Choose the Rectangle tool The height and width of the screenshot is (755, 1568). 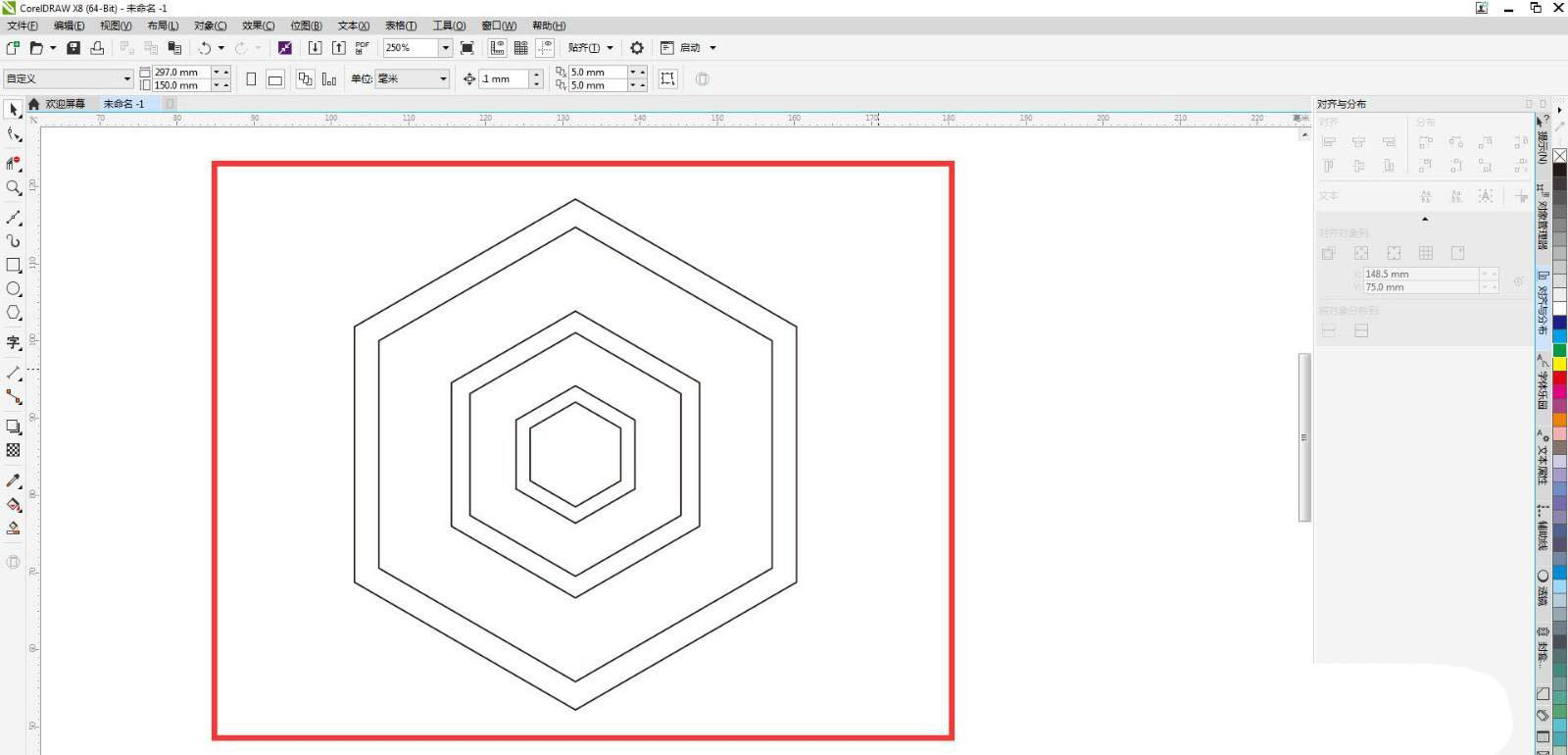point(13,265)
